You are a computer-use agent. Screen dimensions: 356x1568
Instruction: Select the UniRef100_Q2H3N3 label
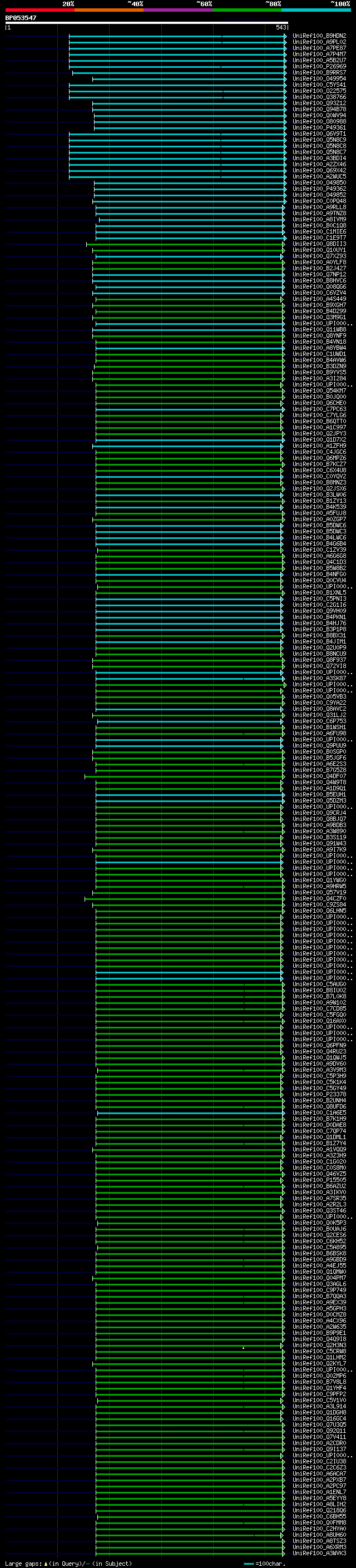(319, 1345)
